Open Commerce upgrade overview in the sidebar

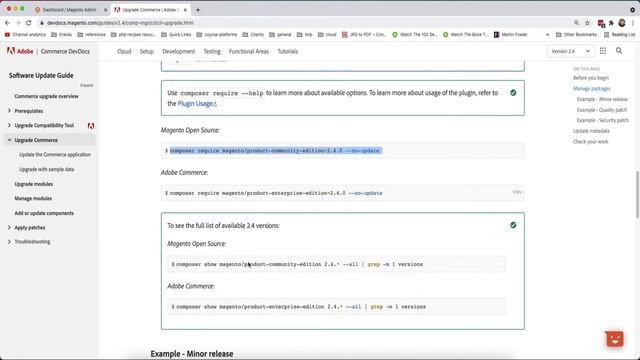click(47, 96)
